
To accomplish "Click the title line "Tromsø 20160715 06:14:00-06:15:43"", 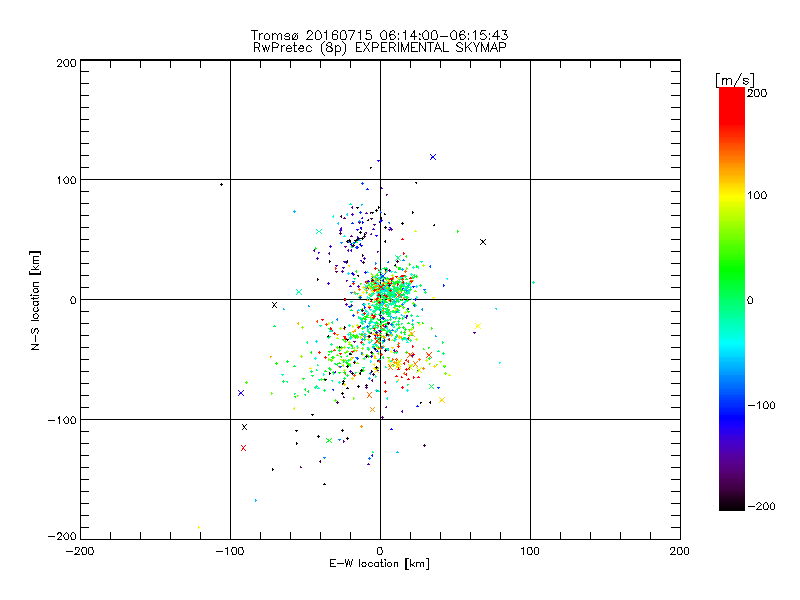I will (x=379, y=35).
